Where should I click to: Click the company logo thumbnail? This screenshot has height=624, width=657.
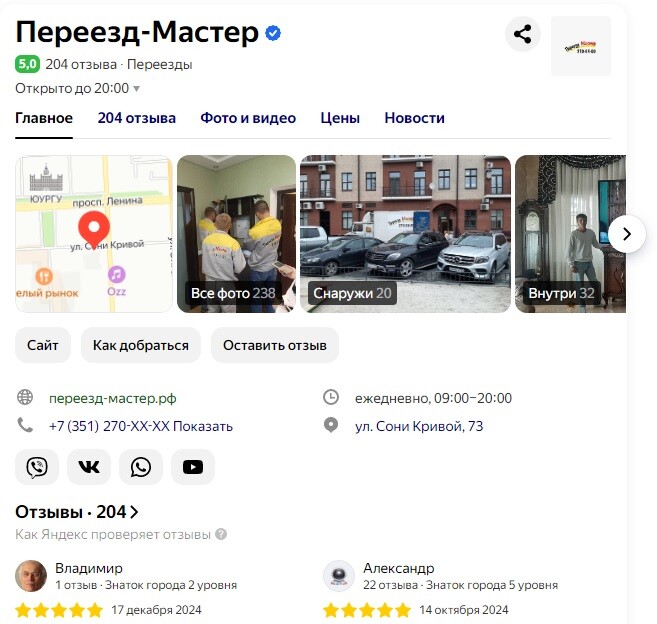click(x=581, y=46)
